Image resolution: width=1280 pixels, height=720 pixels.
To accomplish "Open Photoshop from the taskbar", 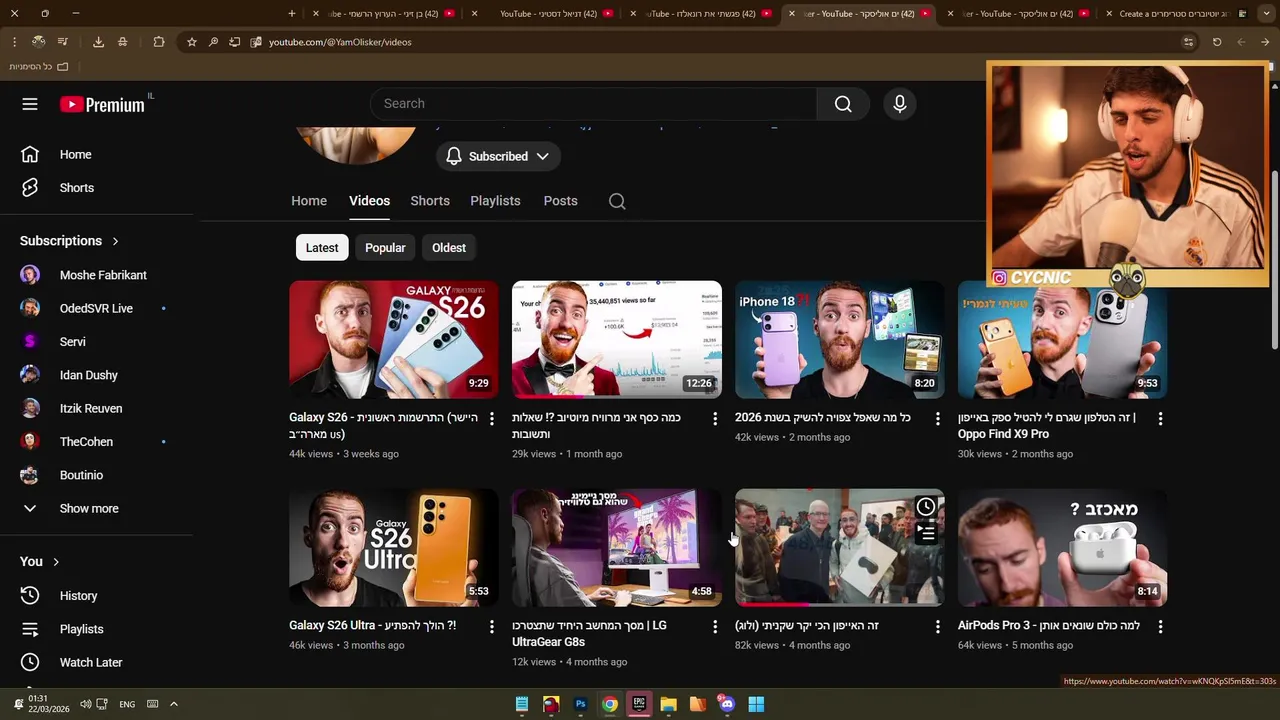I will pos(580,704).
